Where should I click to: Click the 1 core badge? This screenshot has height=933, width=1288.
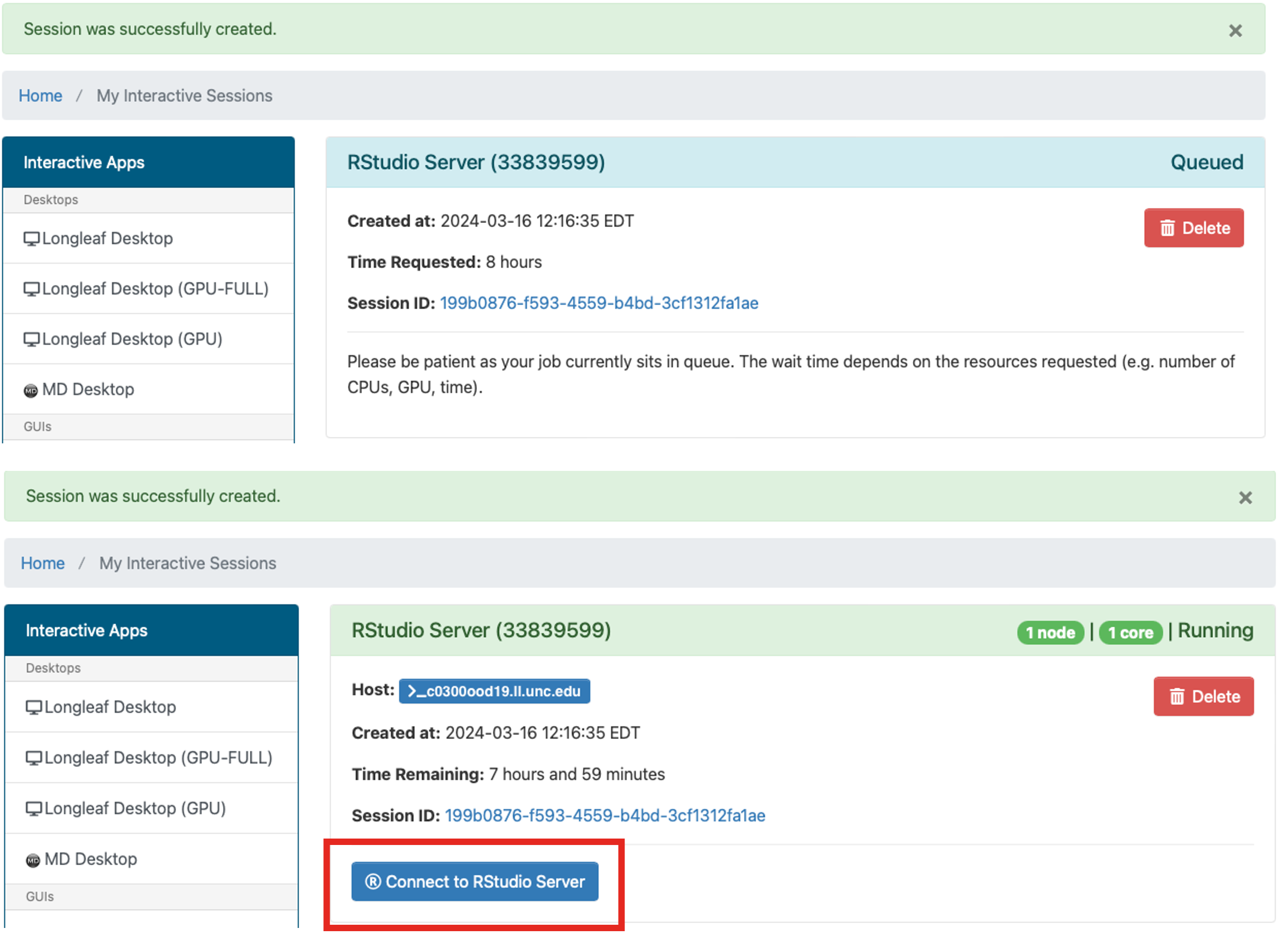click(1131, 633)
